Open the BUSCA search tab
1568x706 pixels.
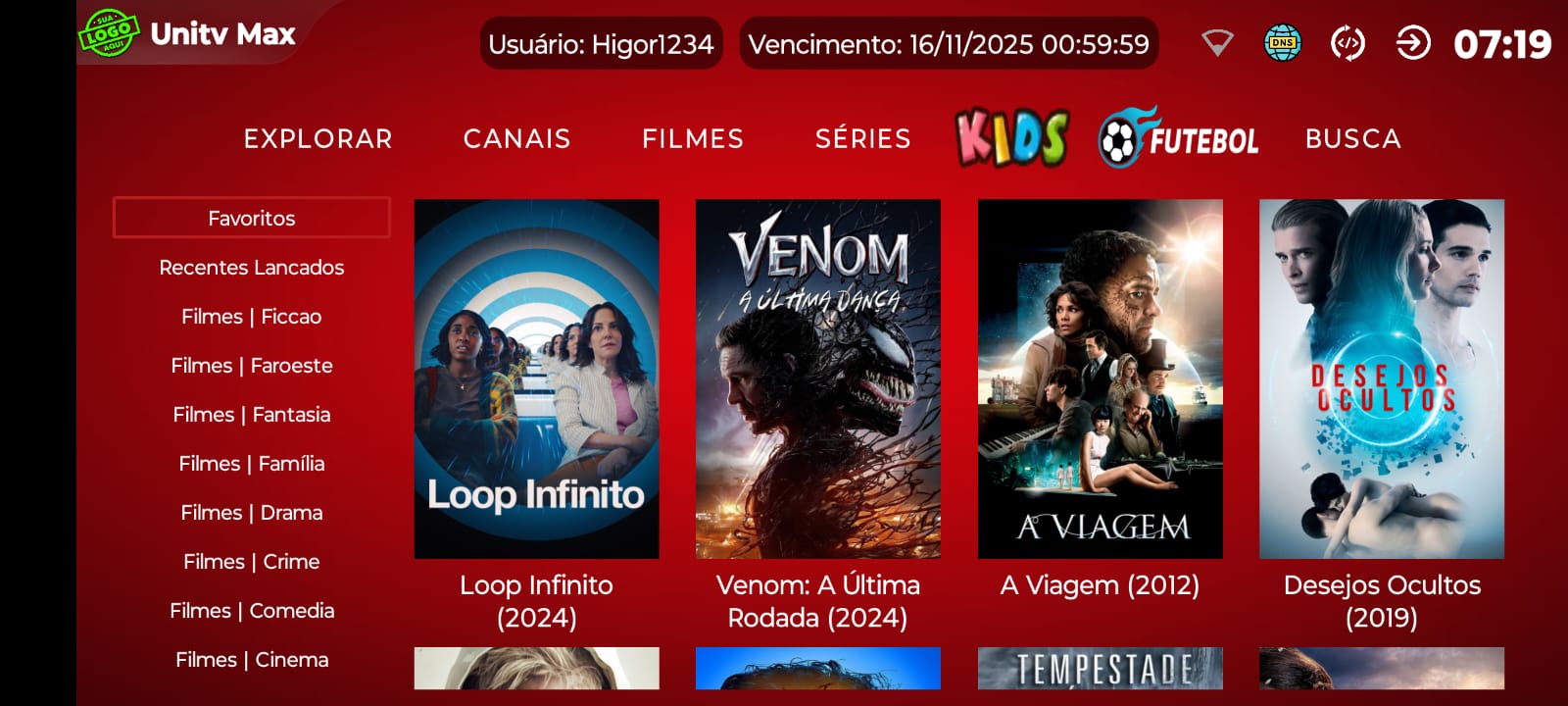[x=1353, y=139]
